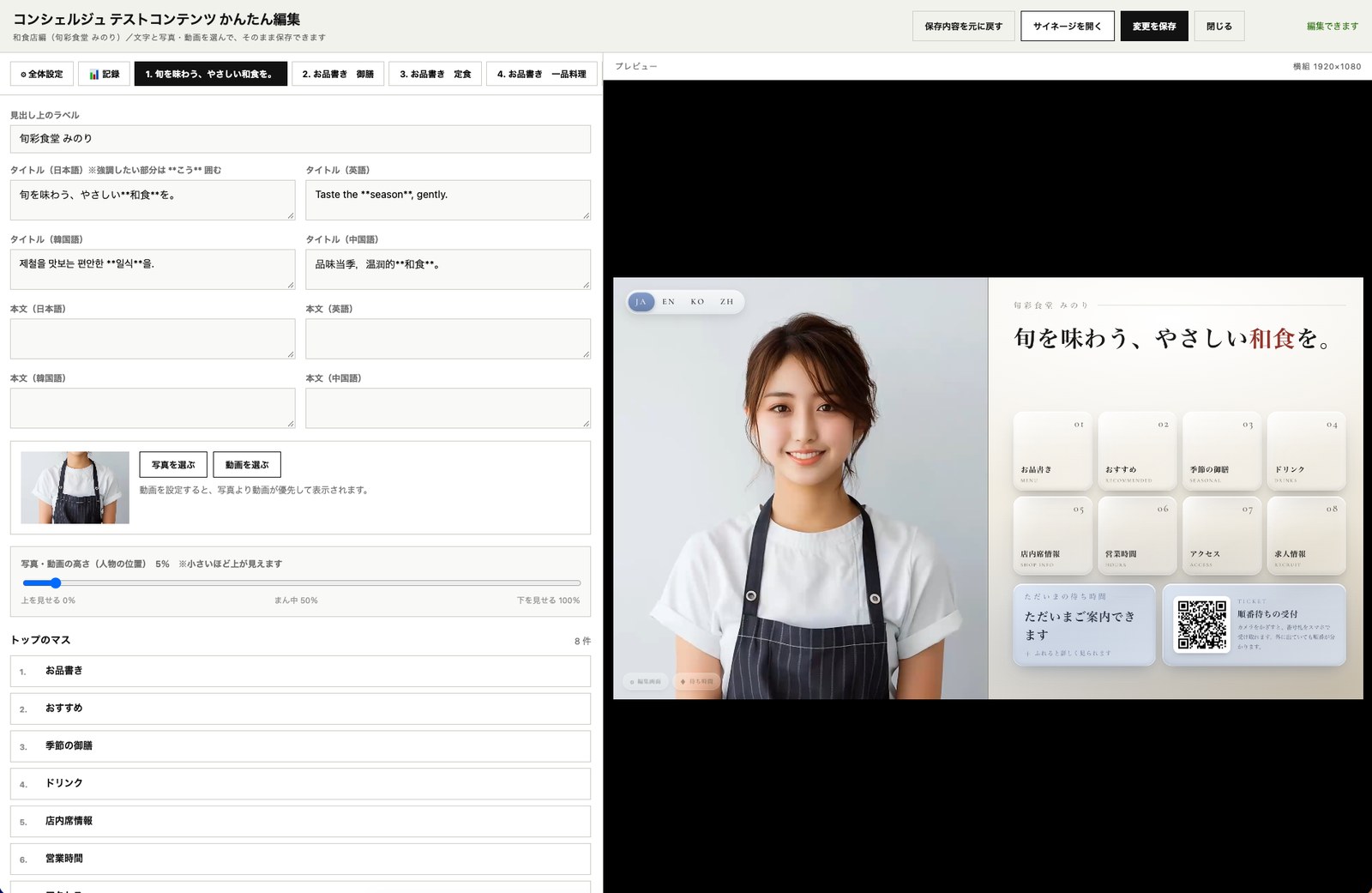
Task: Switch preview language to JA
Action: tap(641, 302)
